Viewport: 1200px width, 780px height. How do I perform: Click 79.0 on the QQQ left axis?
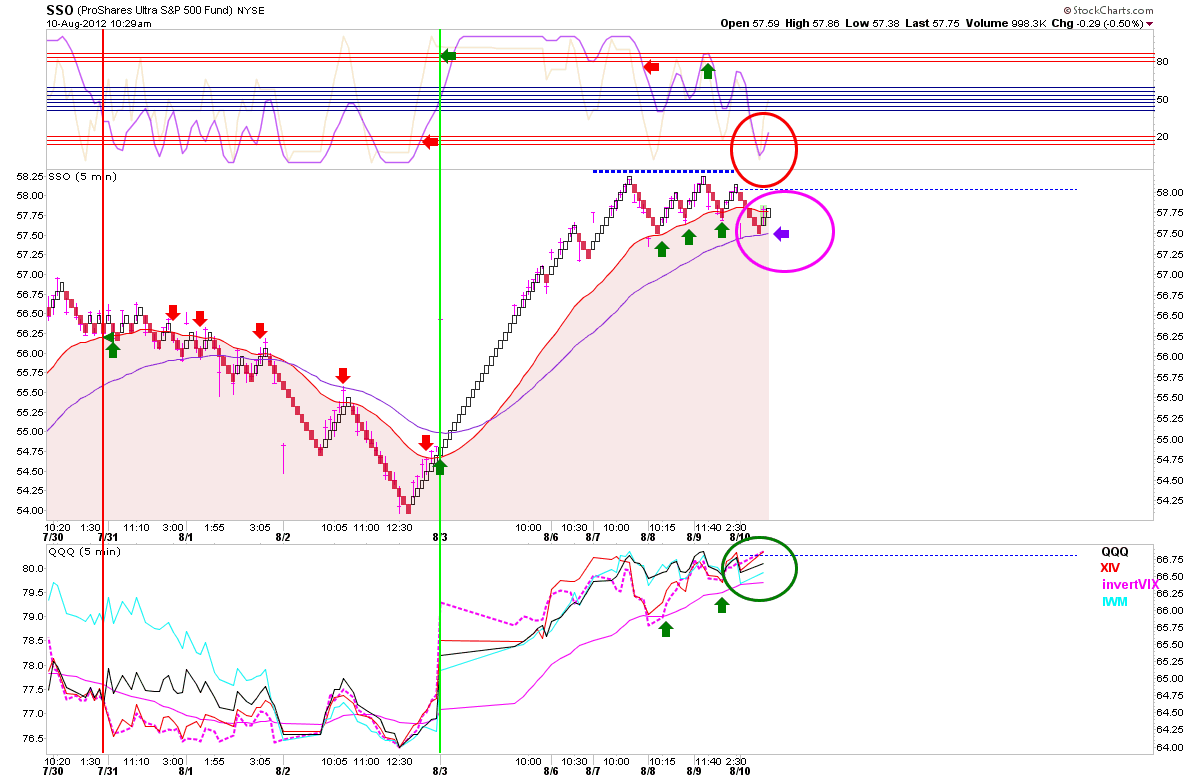pos(33,617)
